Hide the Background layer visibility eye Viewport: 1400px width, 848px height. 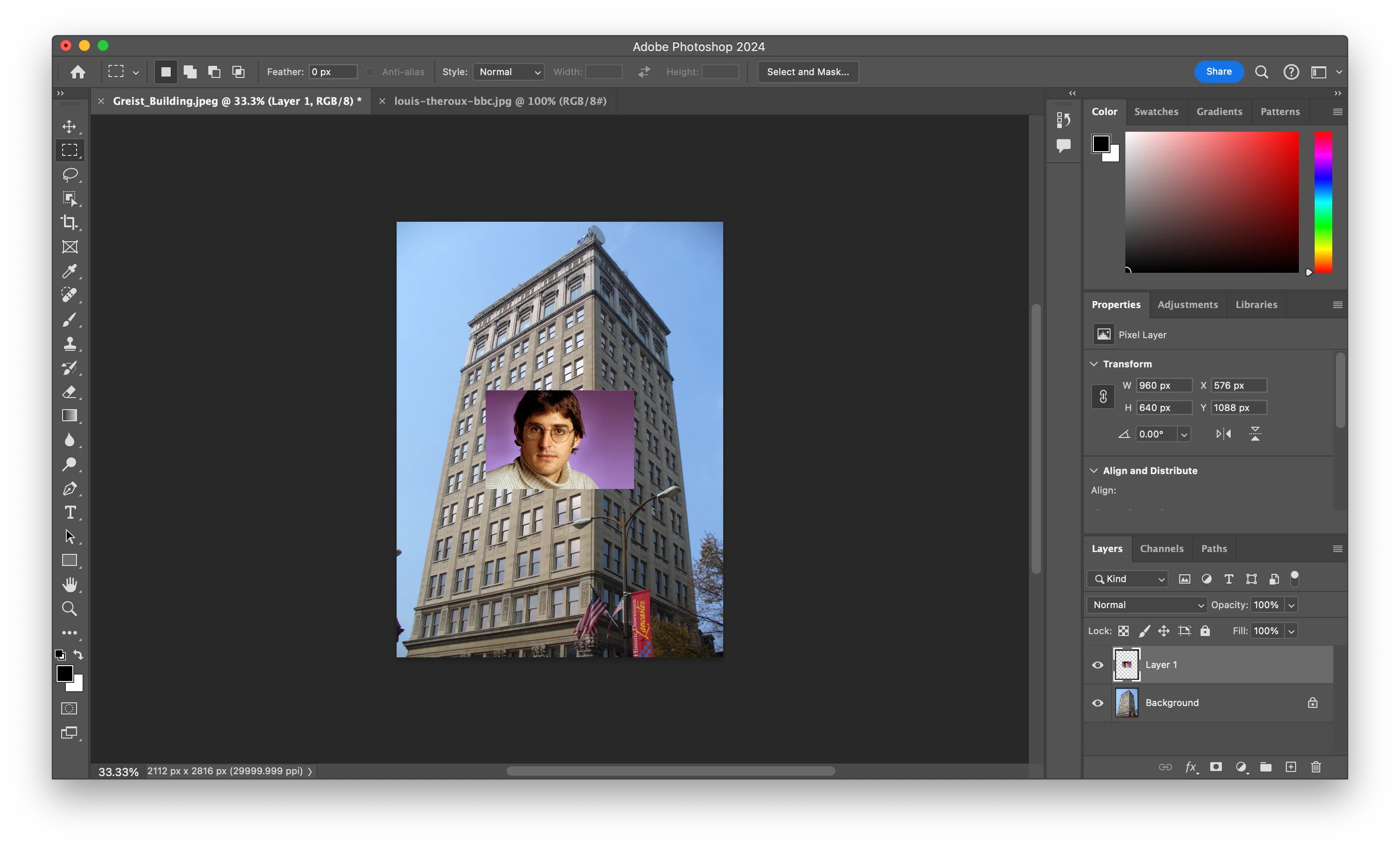[x=1098, y=702]
